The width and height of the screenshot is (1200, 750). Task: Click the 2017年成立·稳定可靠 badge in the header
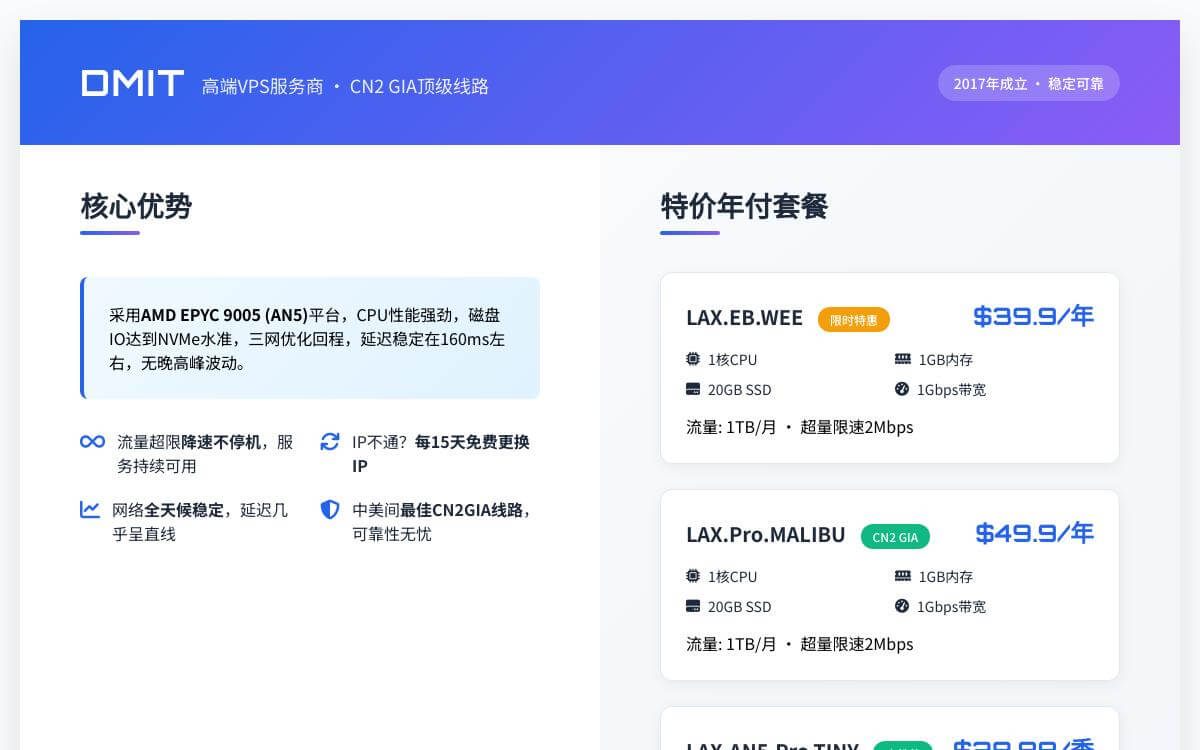(1029, 83)
